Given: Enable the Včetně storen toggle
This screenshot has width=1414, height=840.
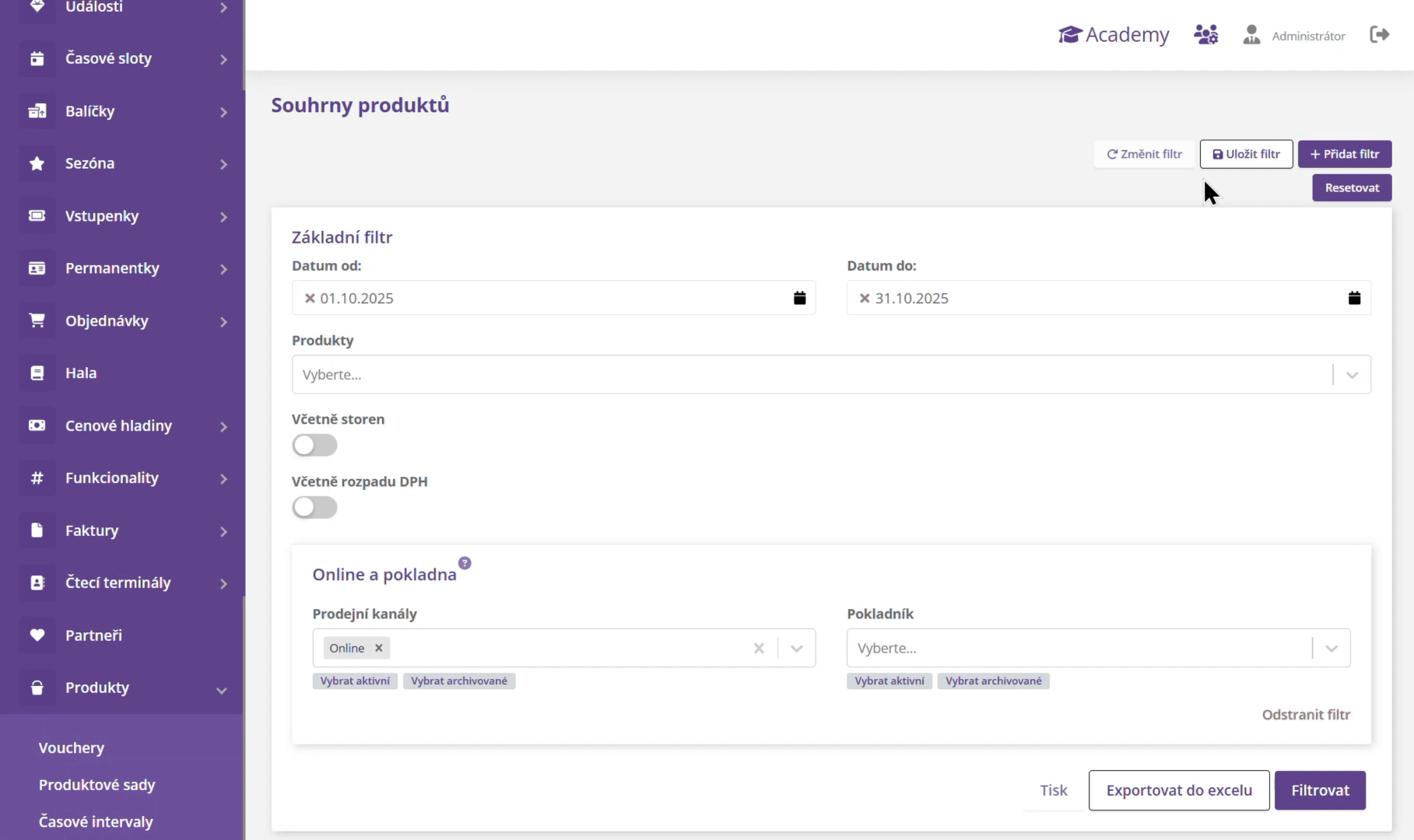Looking at the screenshot, I should [x=314, y=445].
